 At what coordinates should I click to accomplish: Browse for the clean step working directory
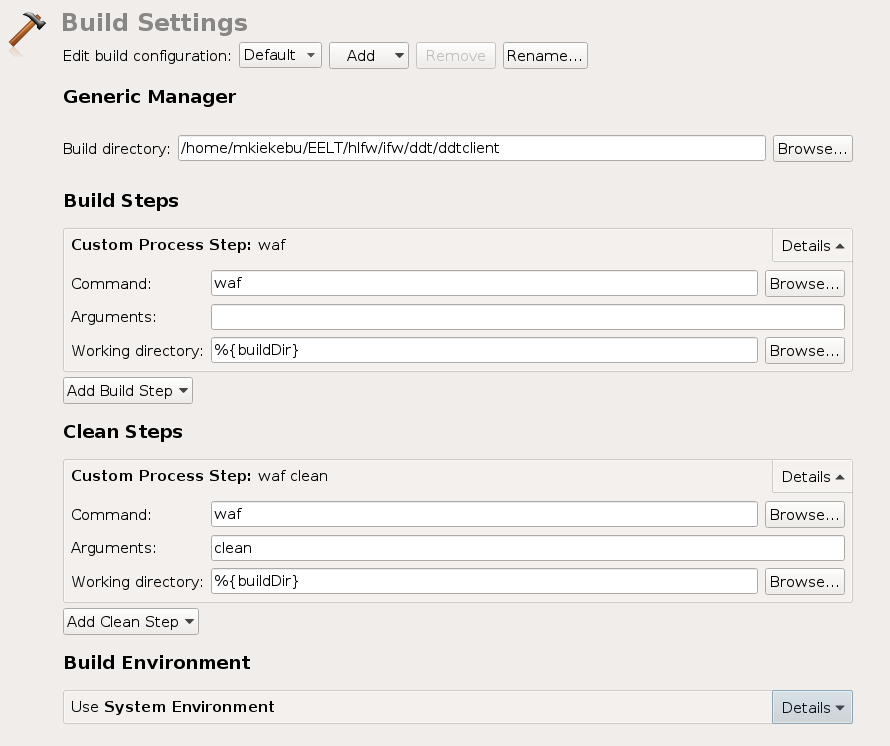click(x=804, y=581)
